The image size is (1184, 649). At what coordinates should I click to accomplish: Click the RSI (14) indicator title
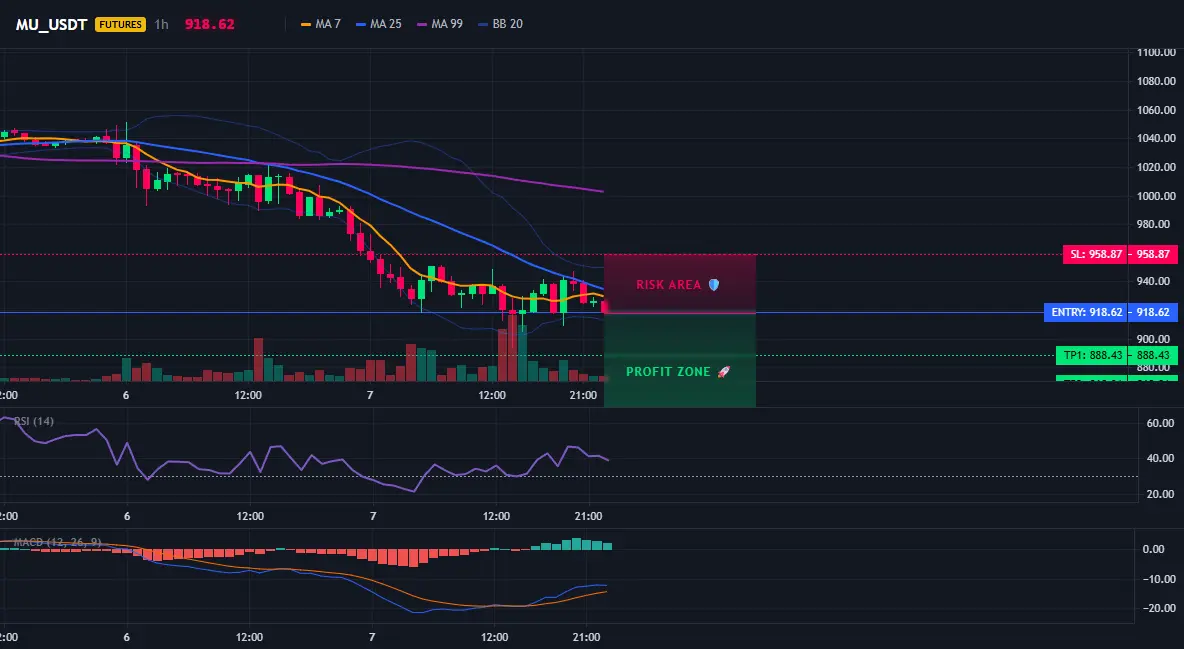tap(34, 421)
